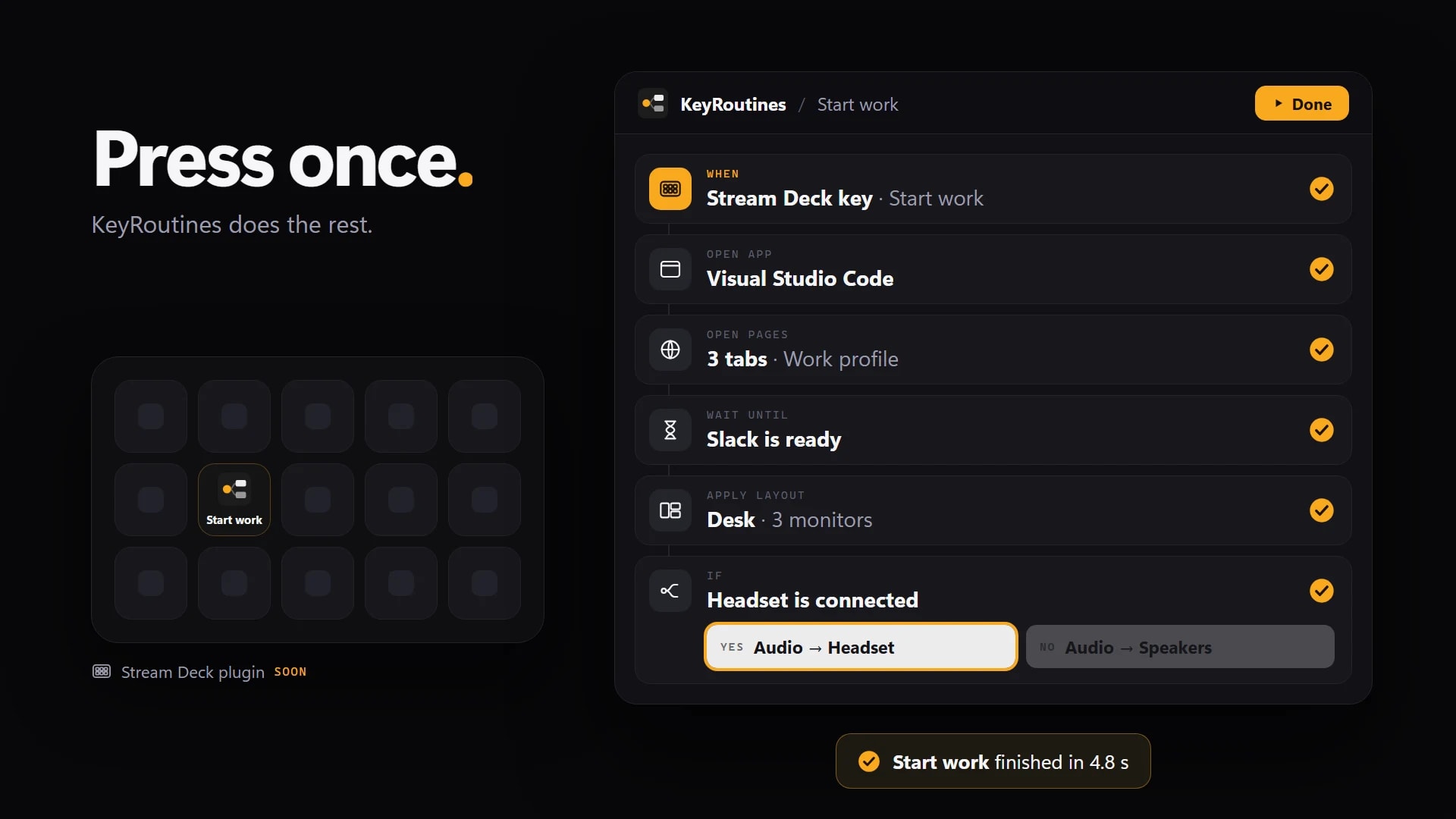This screenshot has width=1456, height=819.
Task: Click the If branch condition icon
Action: point(670,591)
